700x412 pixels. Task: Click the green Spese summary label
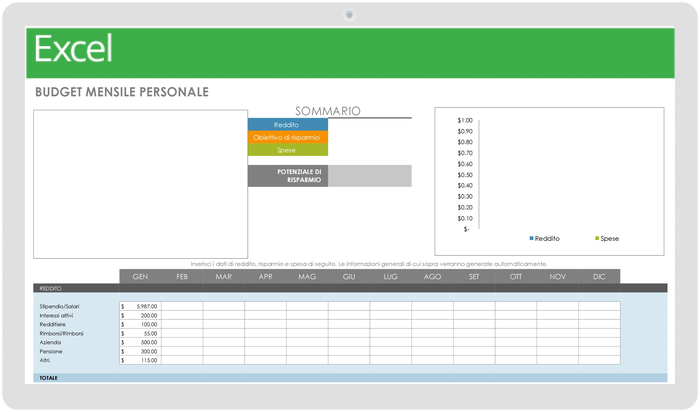click(288, 150)
